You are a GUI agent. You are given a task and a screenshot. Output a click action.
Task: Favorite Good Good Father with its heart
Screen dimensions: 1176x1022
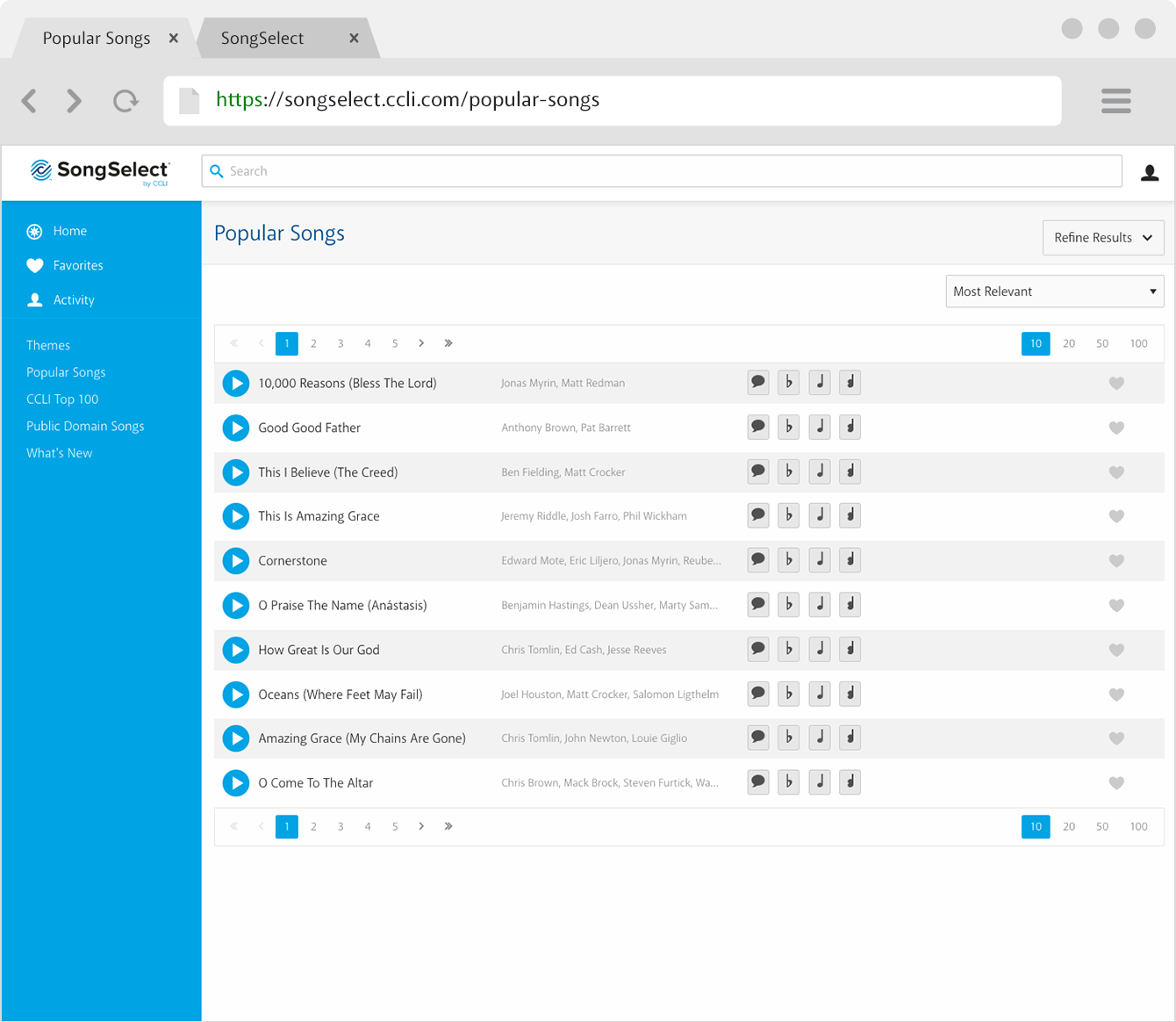(x=1116, y=428)
